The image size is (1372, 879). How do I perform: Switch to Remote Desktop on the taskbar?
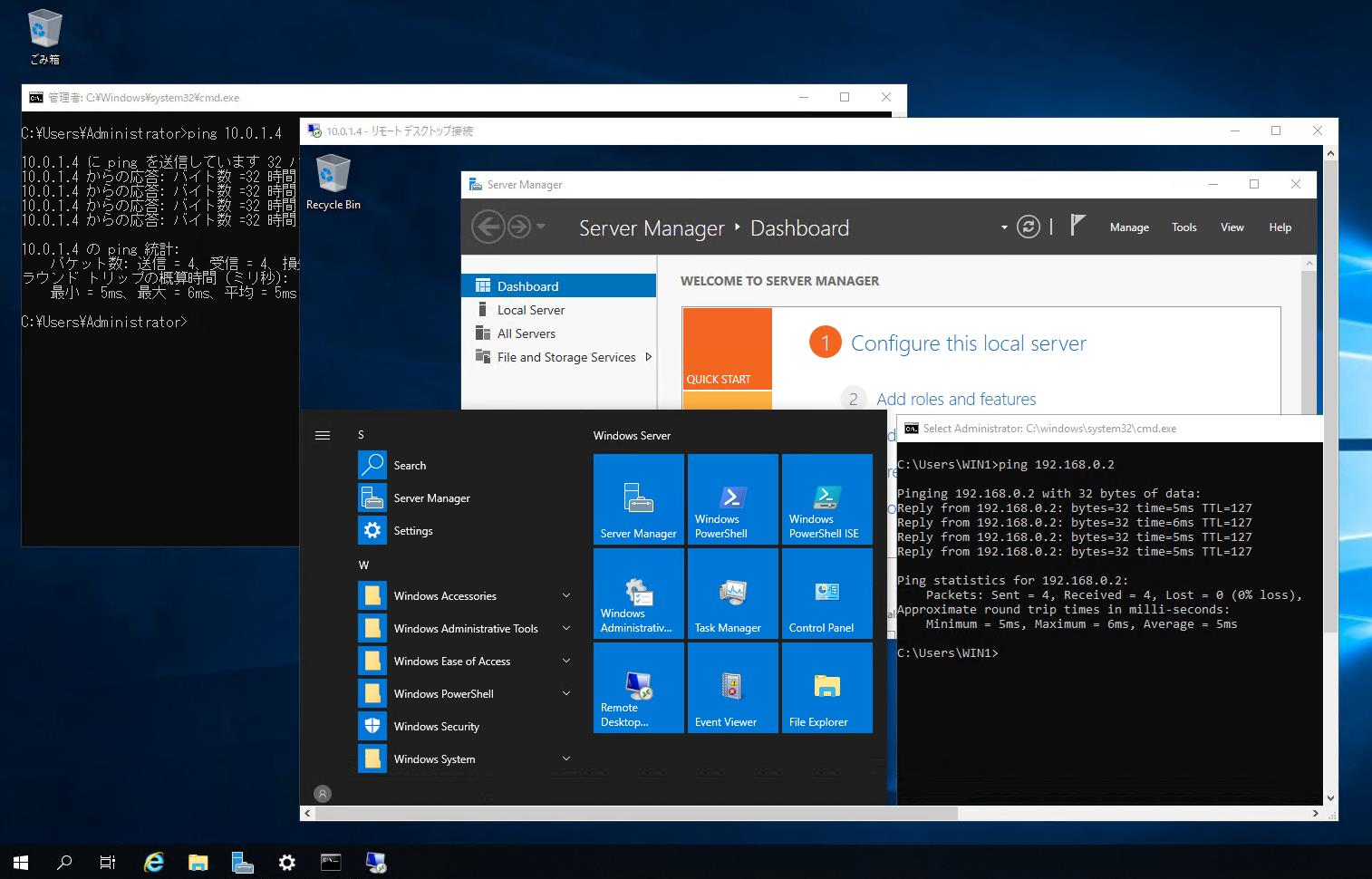(x=376, y=863)
